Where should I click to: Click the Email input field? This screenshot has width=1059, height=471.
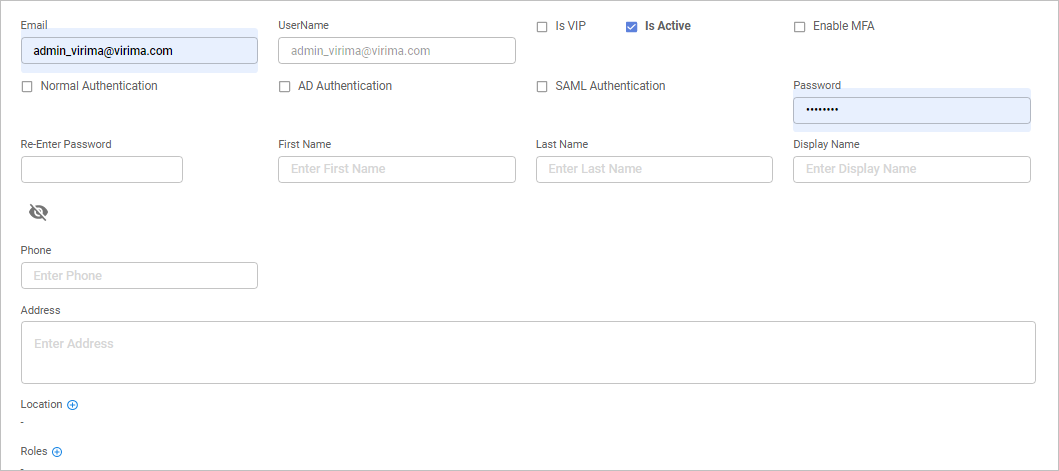tap(139, 51)
